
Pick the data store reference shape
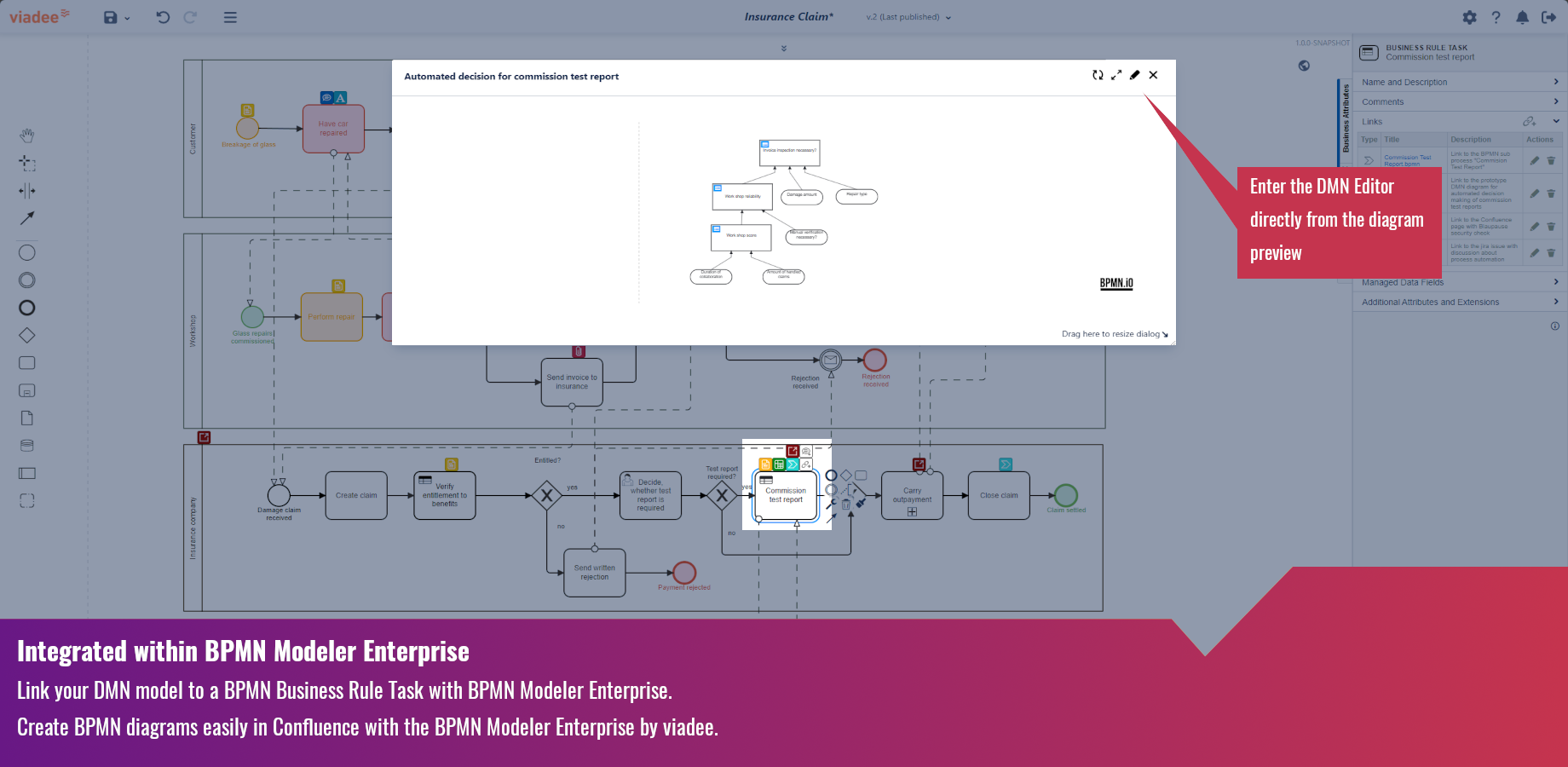(x=27, y=446)
